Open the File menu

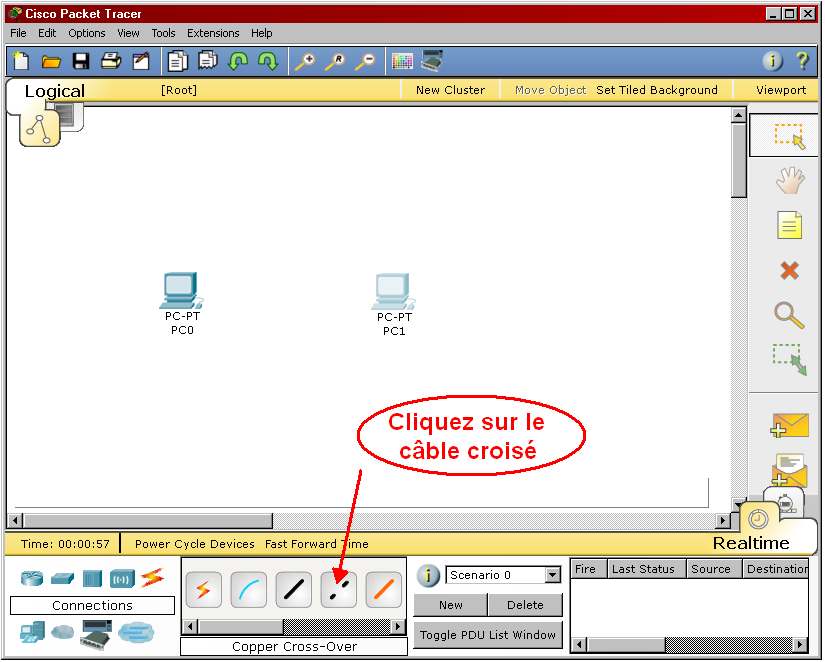point(18,33)
